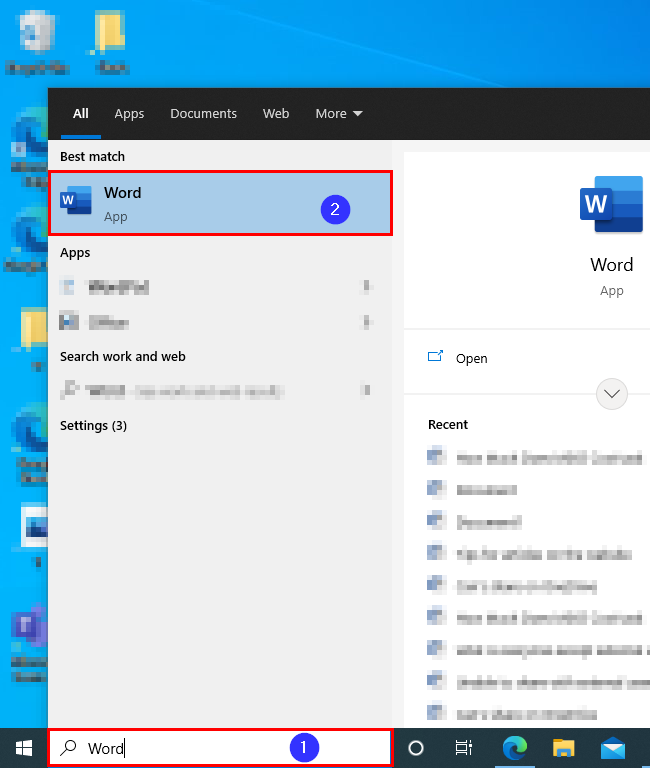Click the Cortana circle icon in the taskbar
650x768 pixels.
[415, 748]
